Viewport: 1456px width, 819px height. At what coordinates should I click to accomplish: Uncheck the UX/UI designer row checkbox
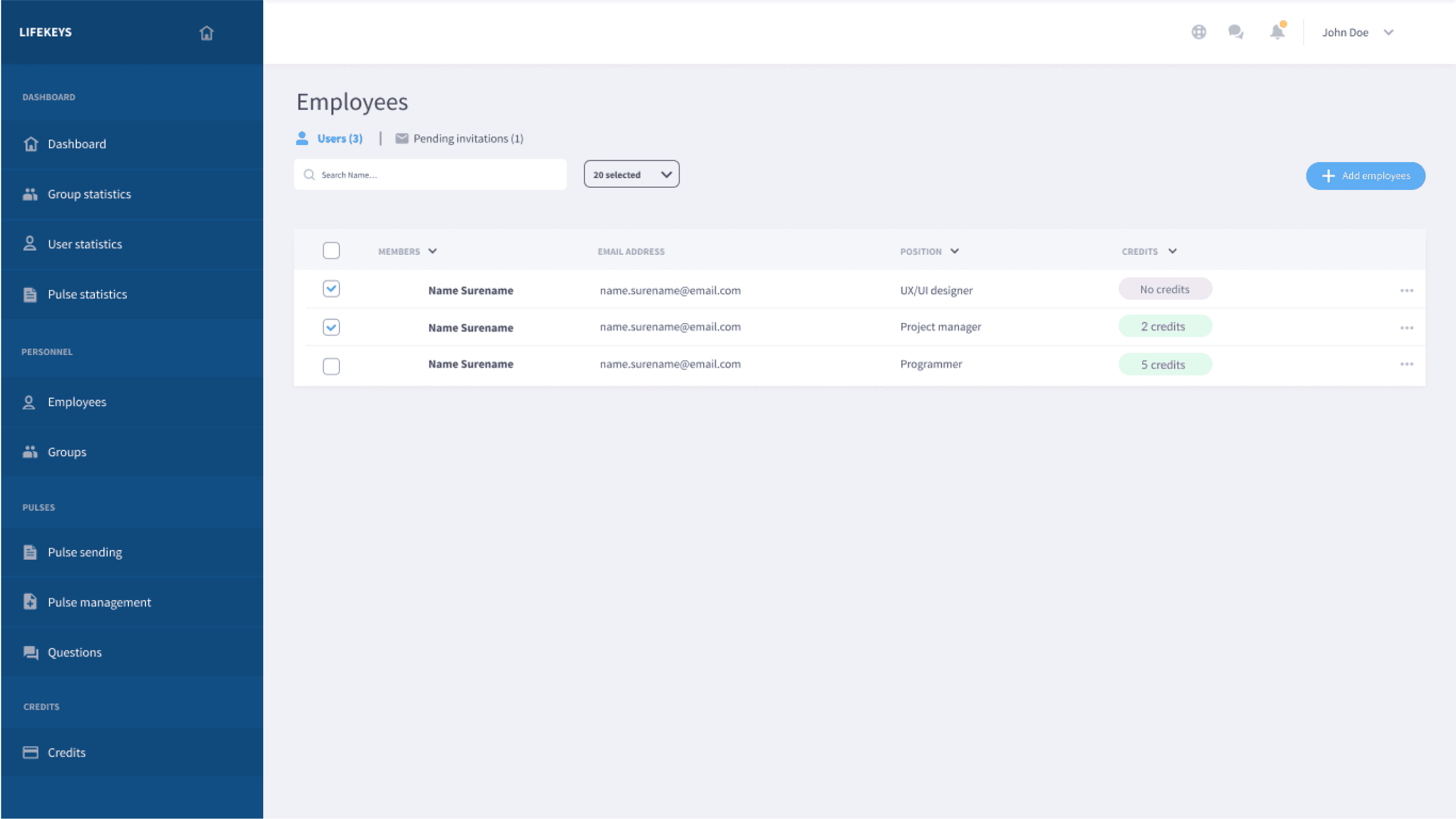coord(331,289)
